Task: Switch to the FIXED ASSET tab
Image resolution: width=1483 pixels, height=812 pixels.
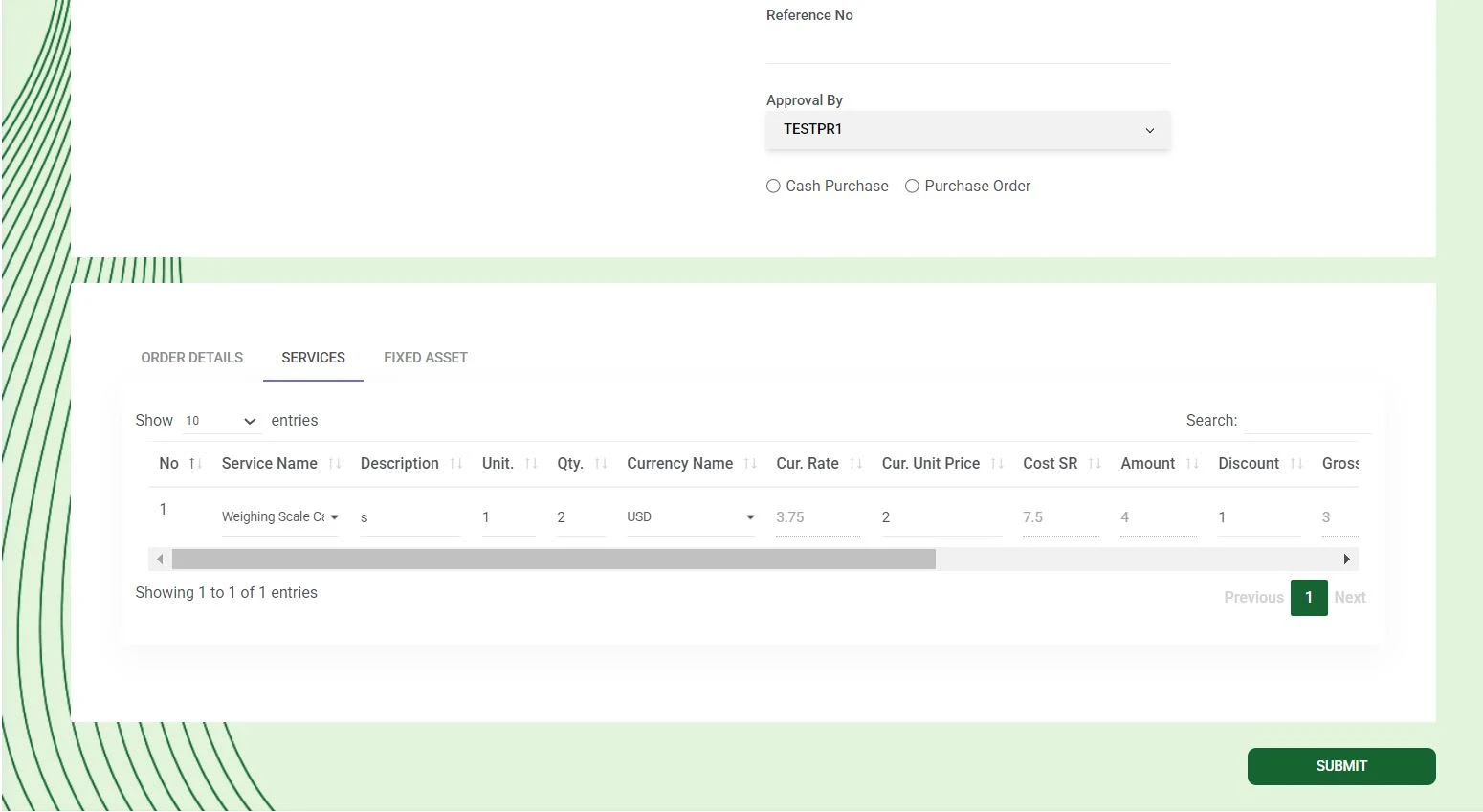Action: pos(426,358)
